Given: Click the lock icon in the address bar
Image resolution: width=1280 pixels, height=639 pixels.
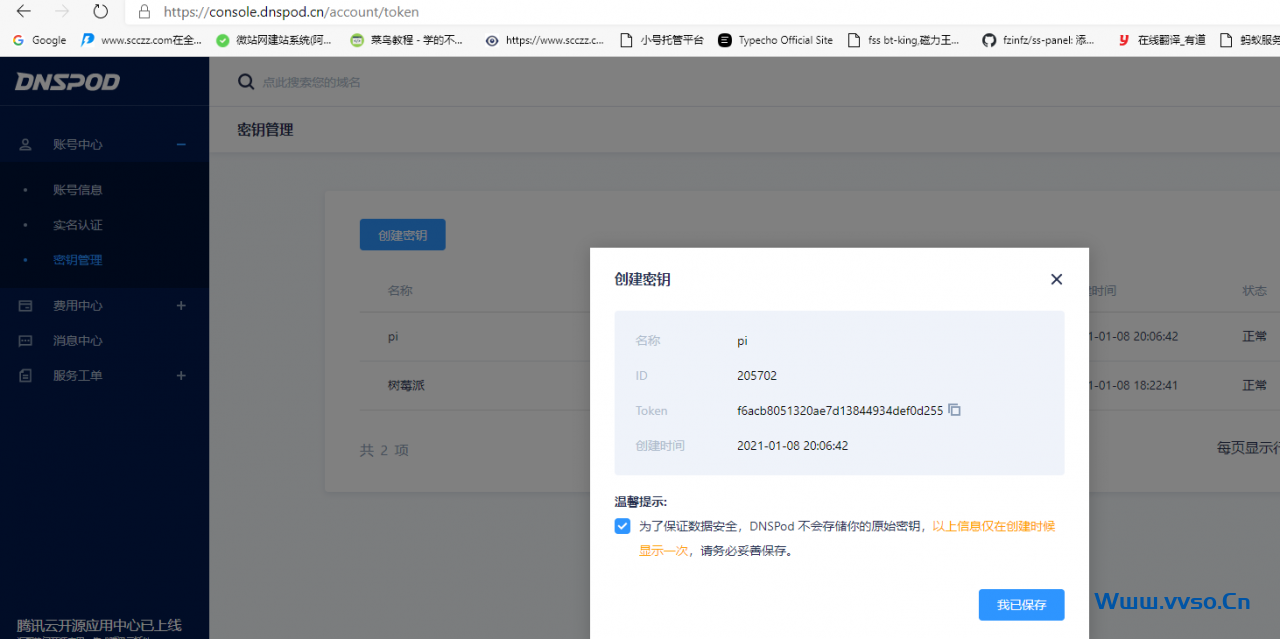Looking at the screenshot, I should point(145,12).
